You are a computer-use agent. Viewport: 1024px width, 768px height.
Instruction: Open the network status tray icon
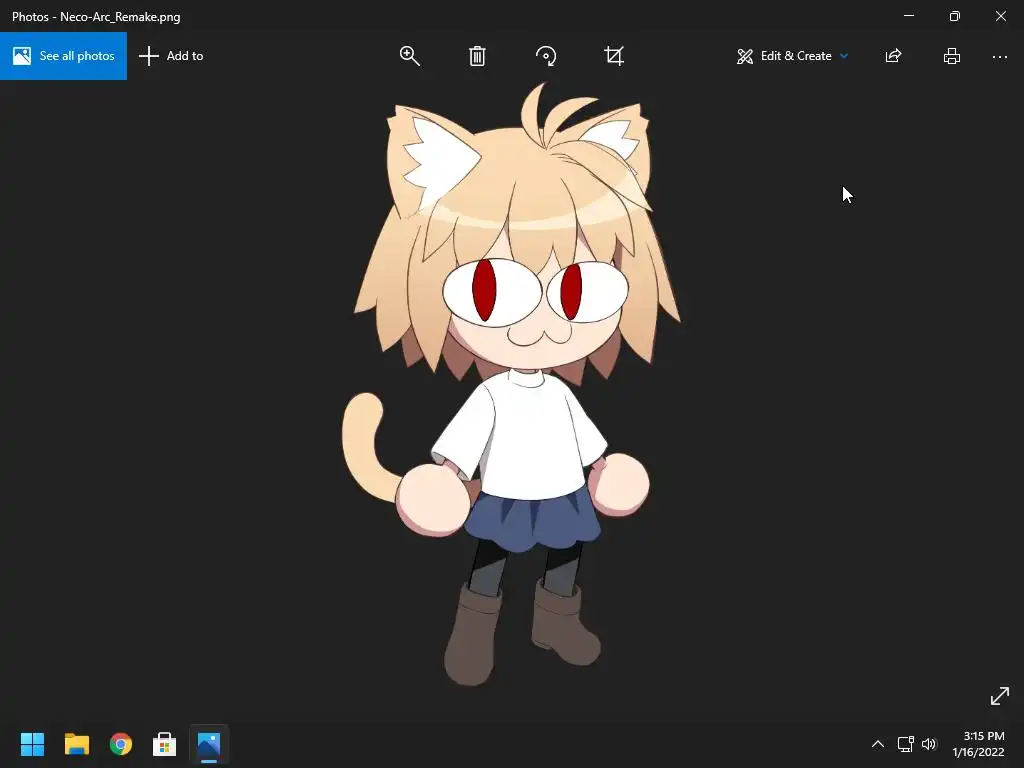(905, 744)
